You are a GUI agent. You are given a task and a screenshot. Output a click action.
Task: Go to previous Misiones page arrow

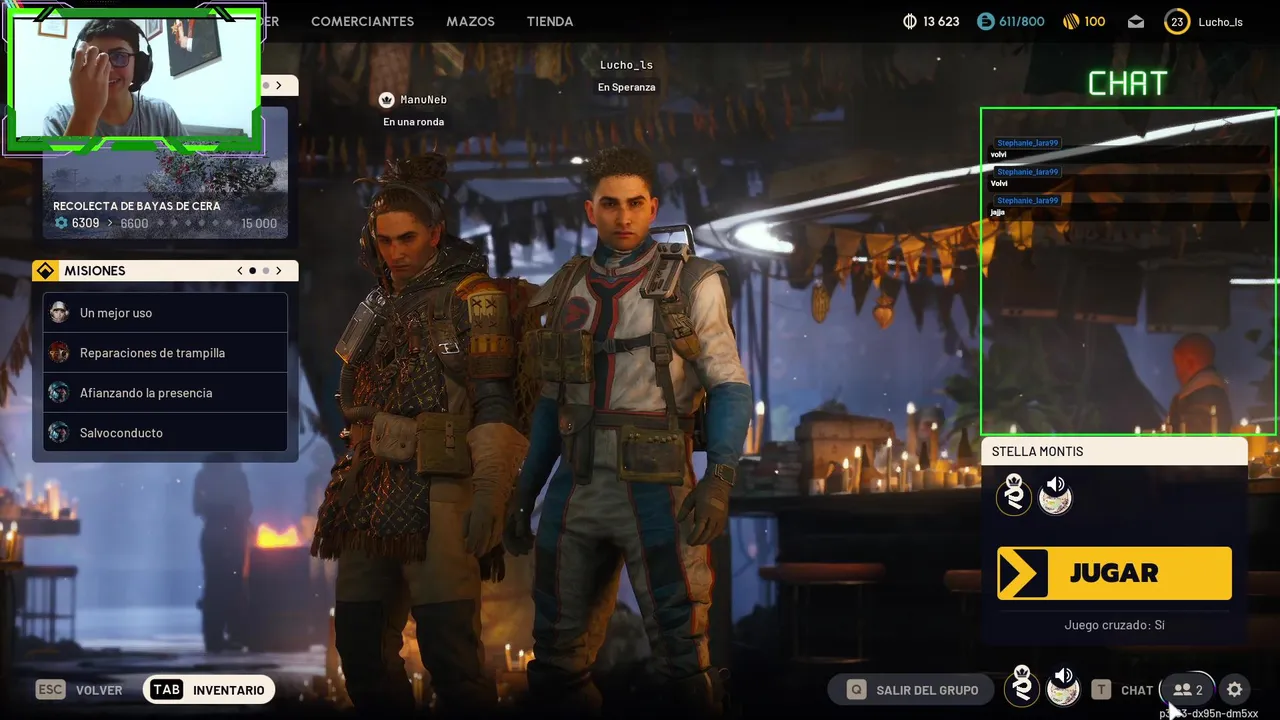240,271
